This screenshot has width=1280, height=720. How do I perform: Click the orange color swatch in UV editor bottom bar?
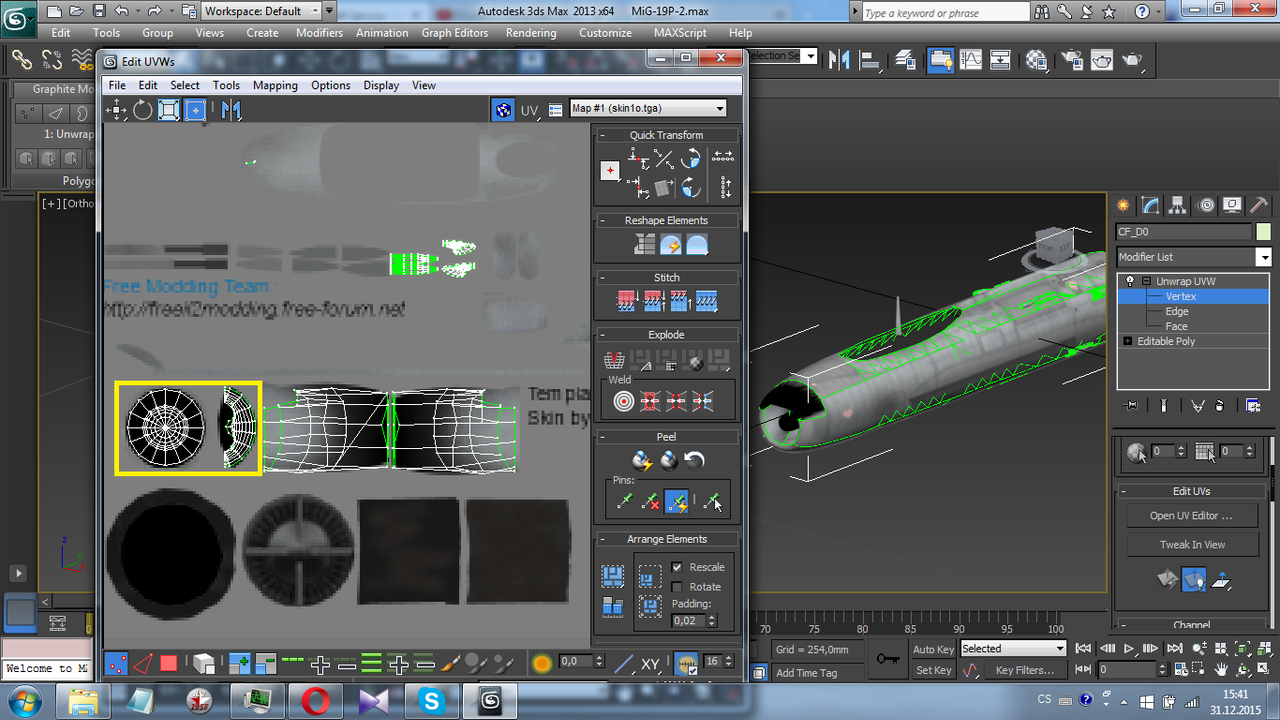pos(541,661)
